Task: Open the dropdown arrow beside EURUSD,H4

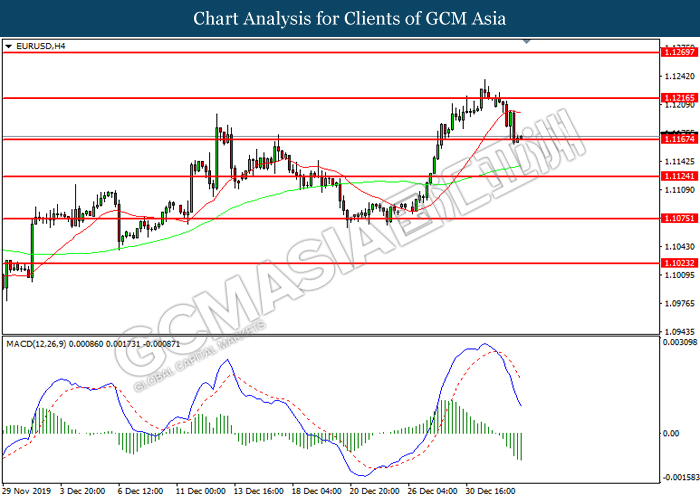Action: pyautogui.click(x=8, y=46)
